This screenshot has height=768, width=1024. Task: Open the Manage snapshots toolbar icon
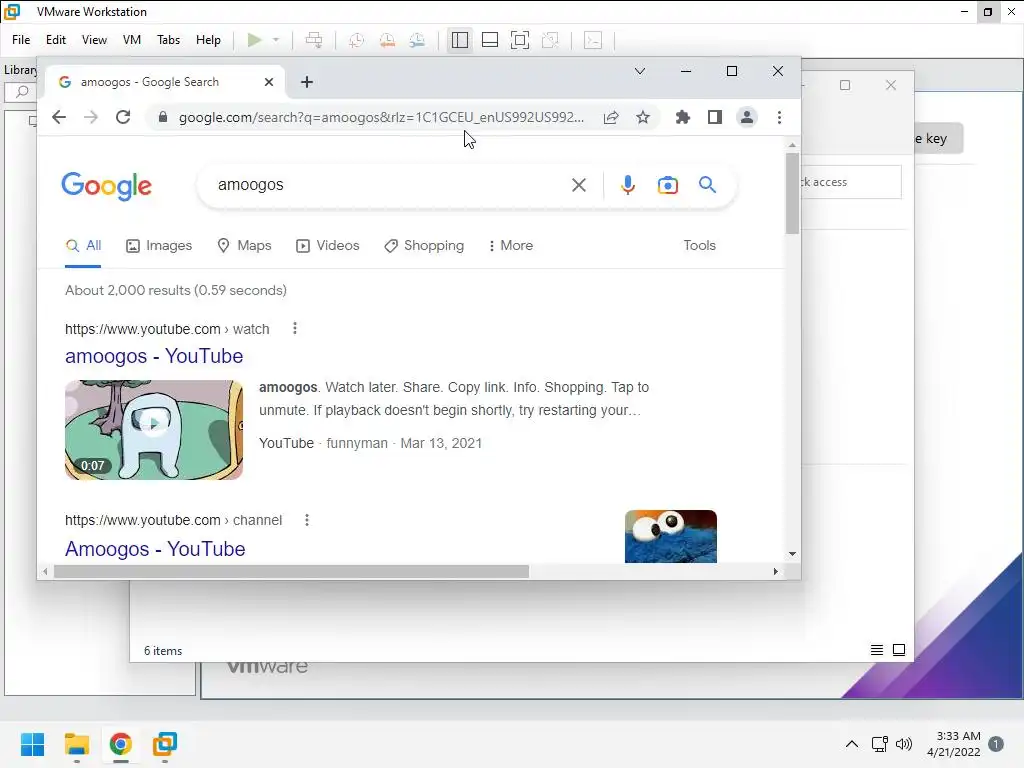(x=417, y=40)
